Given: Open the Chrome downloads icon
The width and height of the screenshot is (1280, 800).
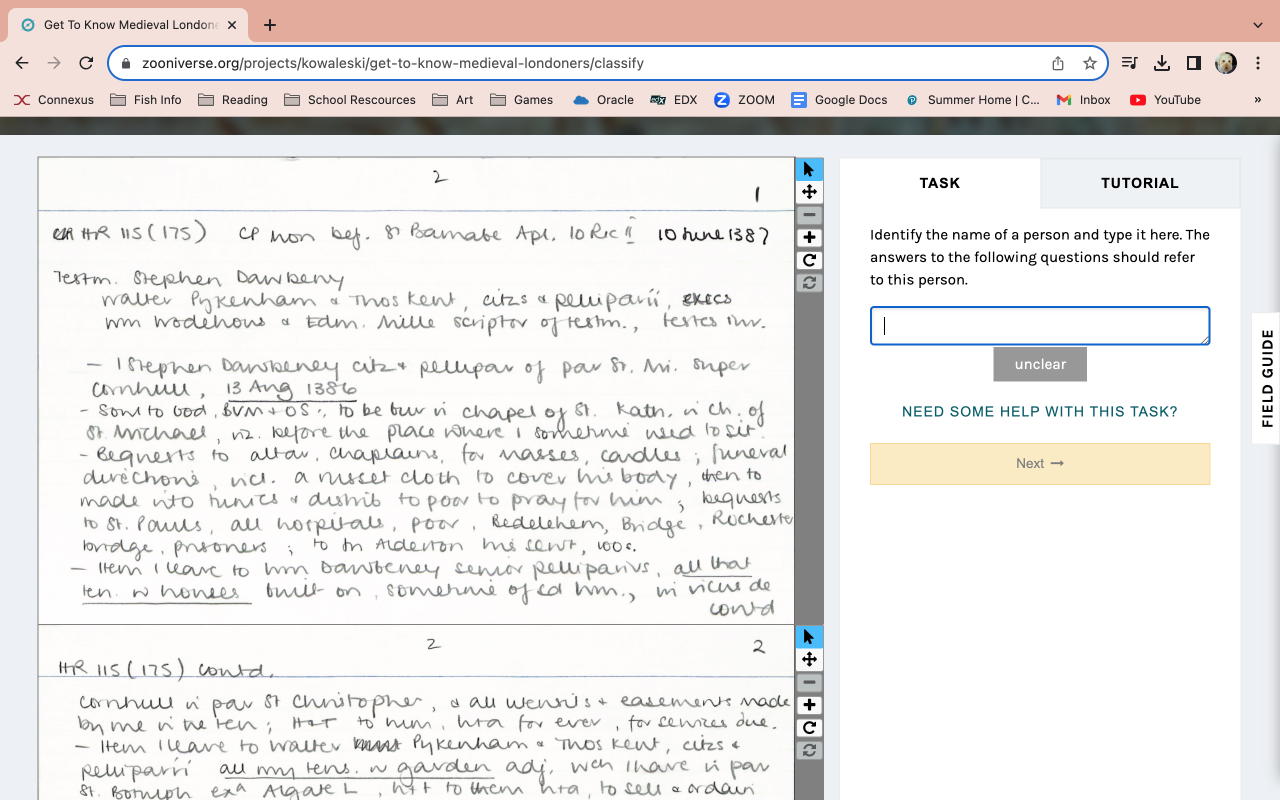Looking at the screenshot, I should pos(1162,63).
